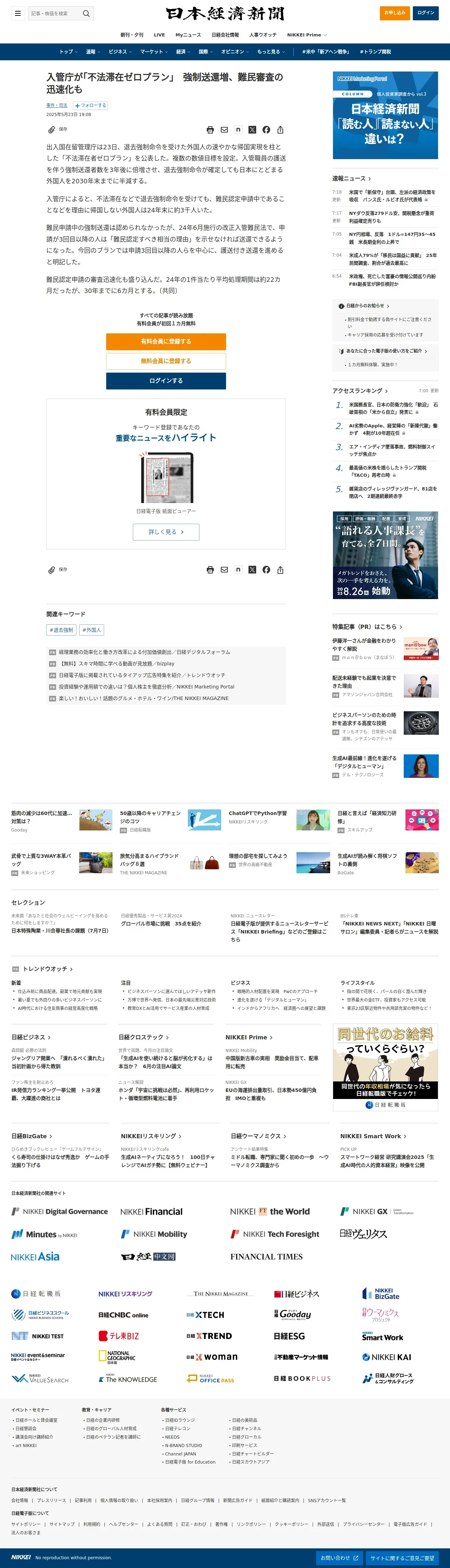Open the FINANCIAL TIMES logo link
This screenshot has width=450, height=1568.
(x=266, y=1256)
